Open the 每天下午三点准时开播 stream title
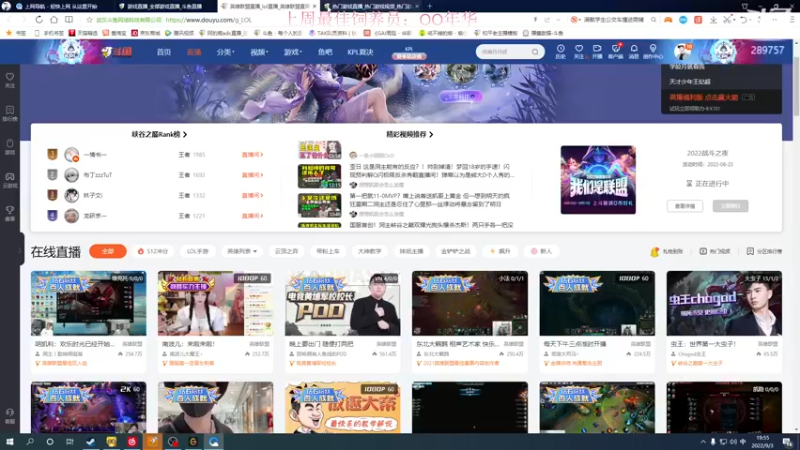This screenshot has width=800, height=450. coord(575,344)
